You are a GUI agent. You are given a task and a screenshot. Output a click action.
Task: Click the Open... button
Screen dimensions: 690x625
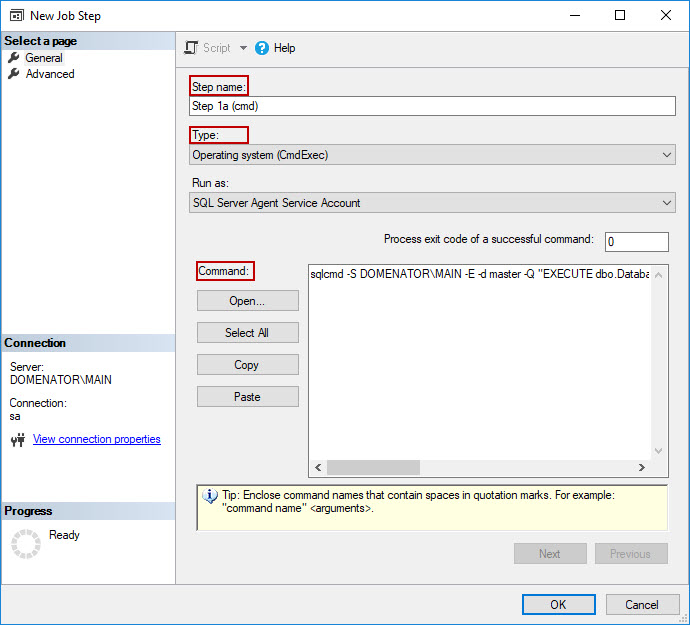[248, 301]
